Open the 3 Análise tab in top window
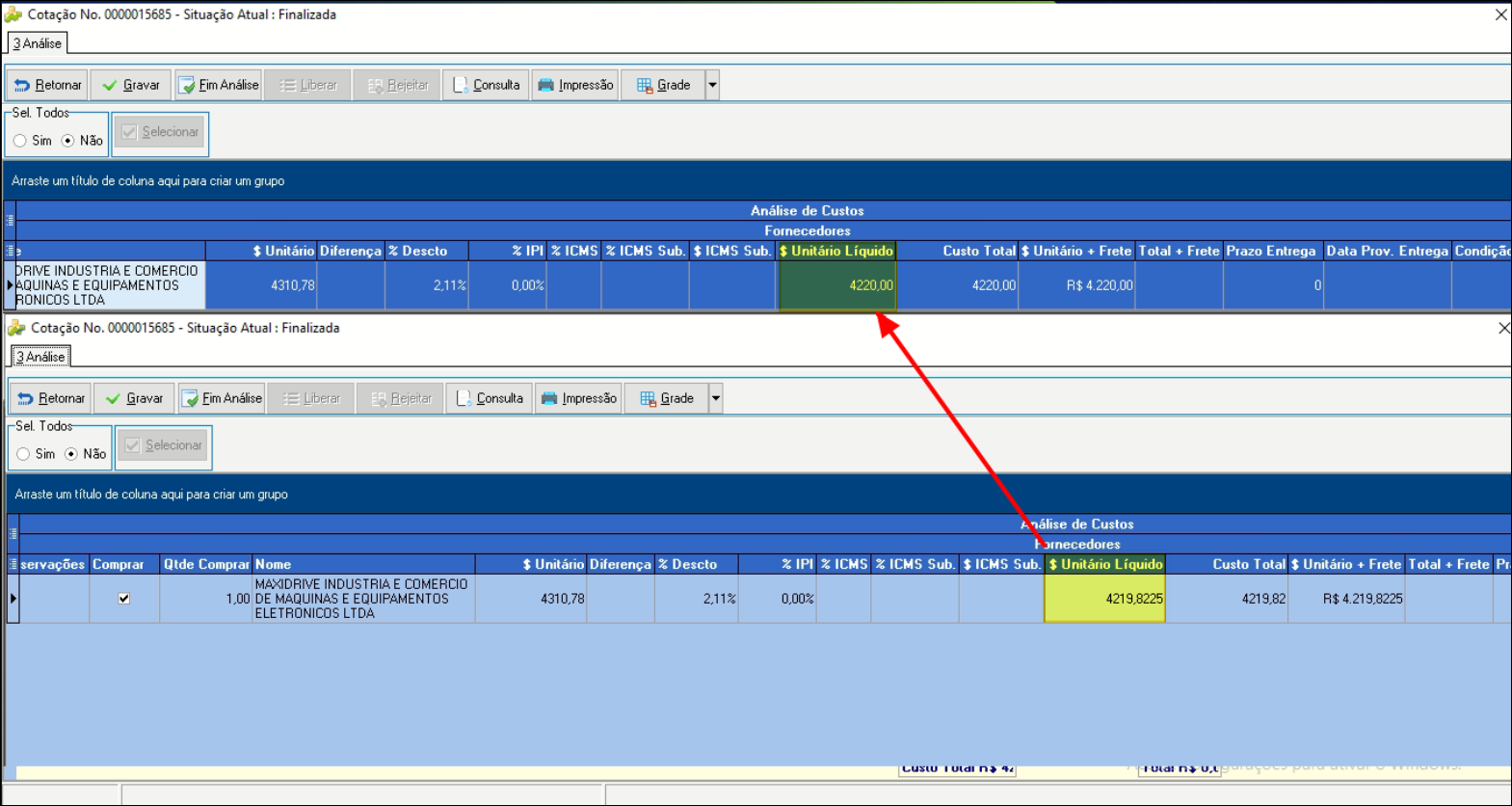Screen dimensions: 1512x806 coord(38,43)
